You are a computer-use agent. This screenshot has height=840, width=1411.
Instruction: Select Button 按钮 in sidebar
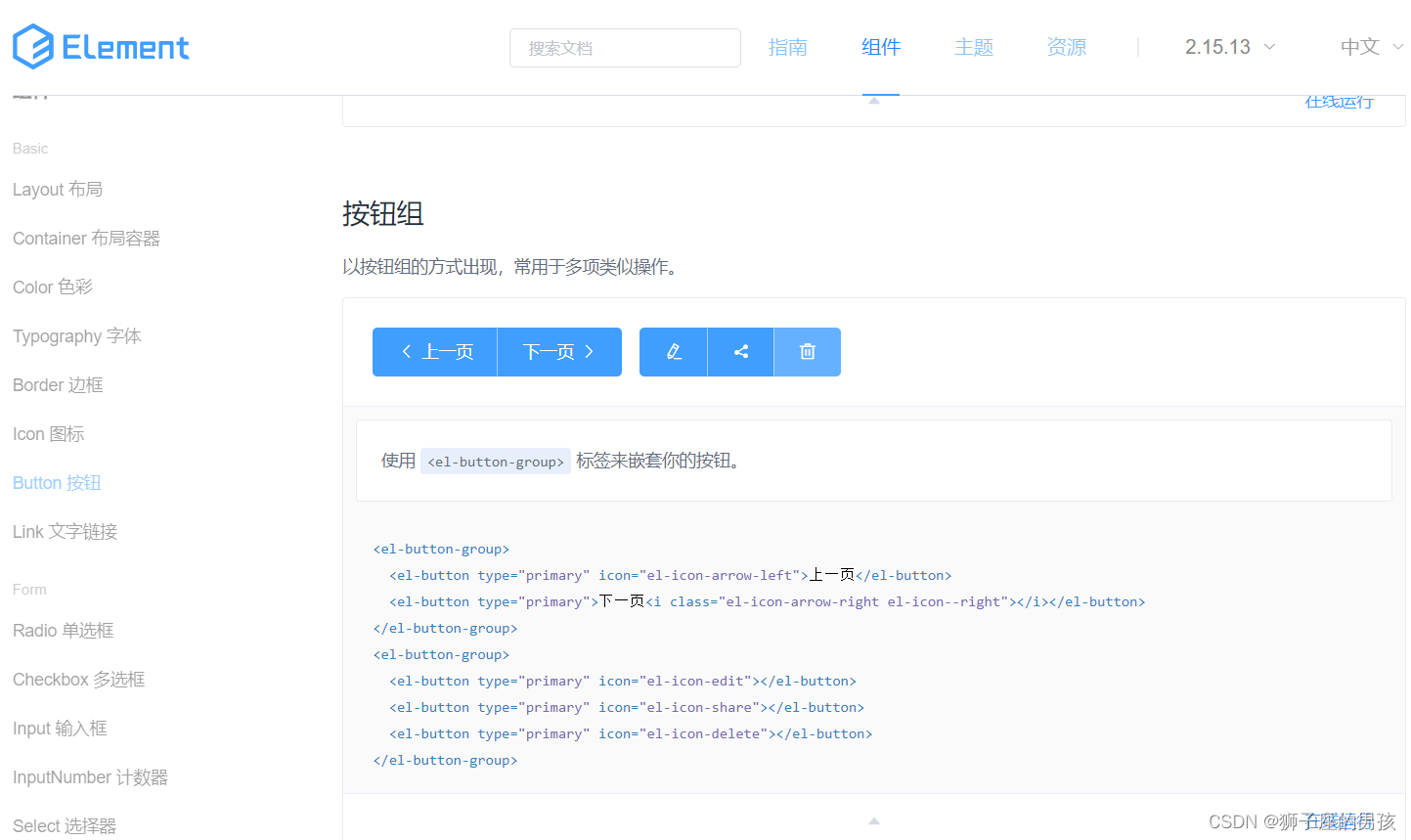(x=57, y=483)
